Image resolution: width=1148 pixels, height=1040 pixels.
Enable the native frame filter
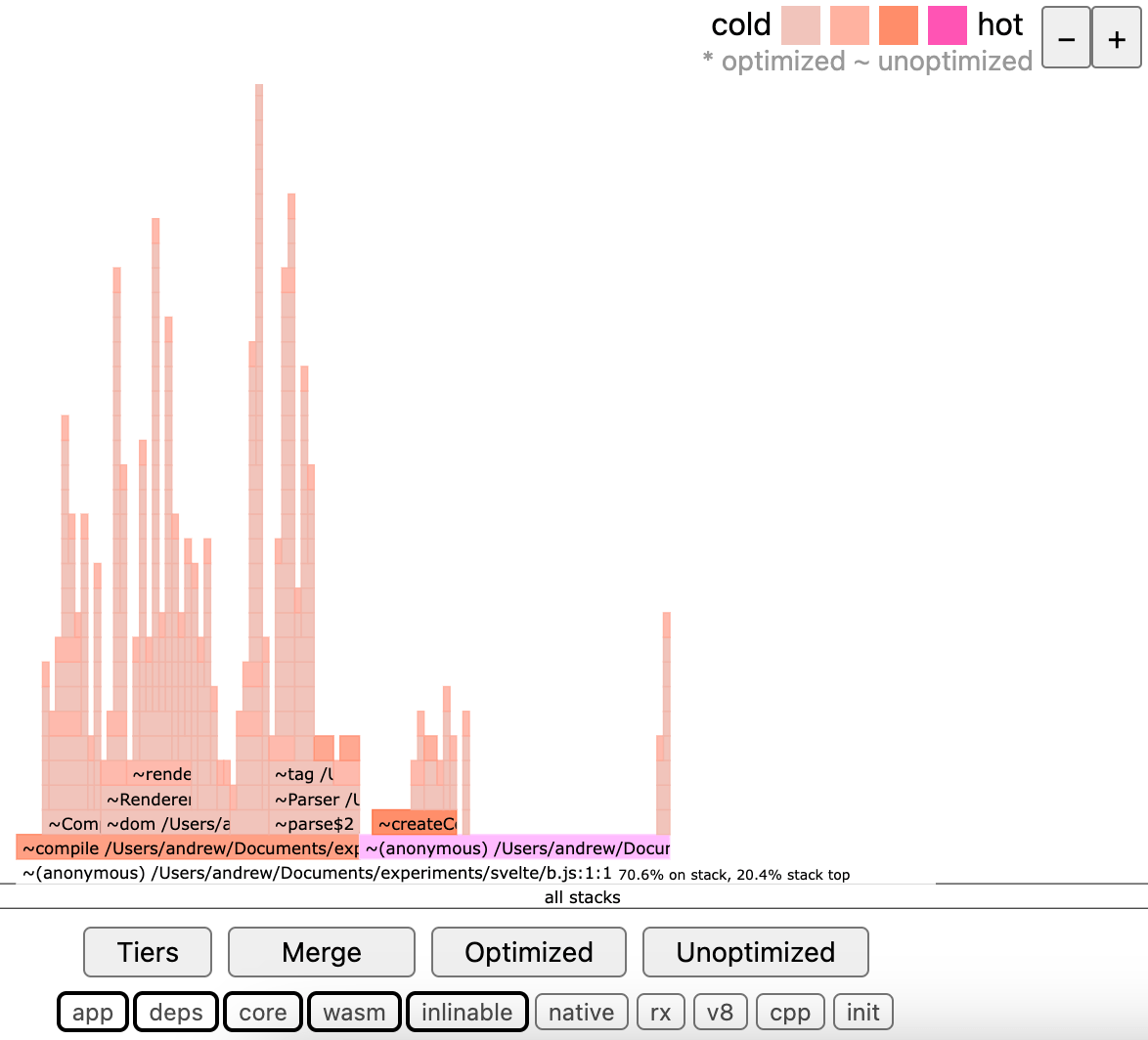click(x=581, y=1012)
